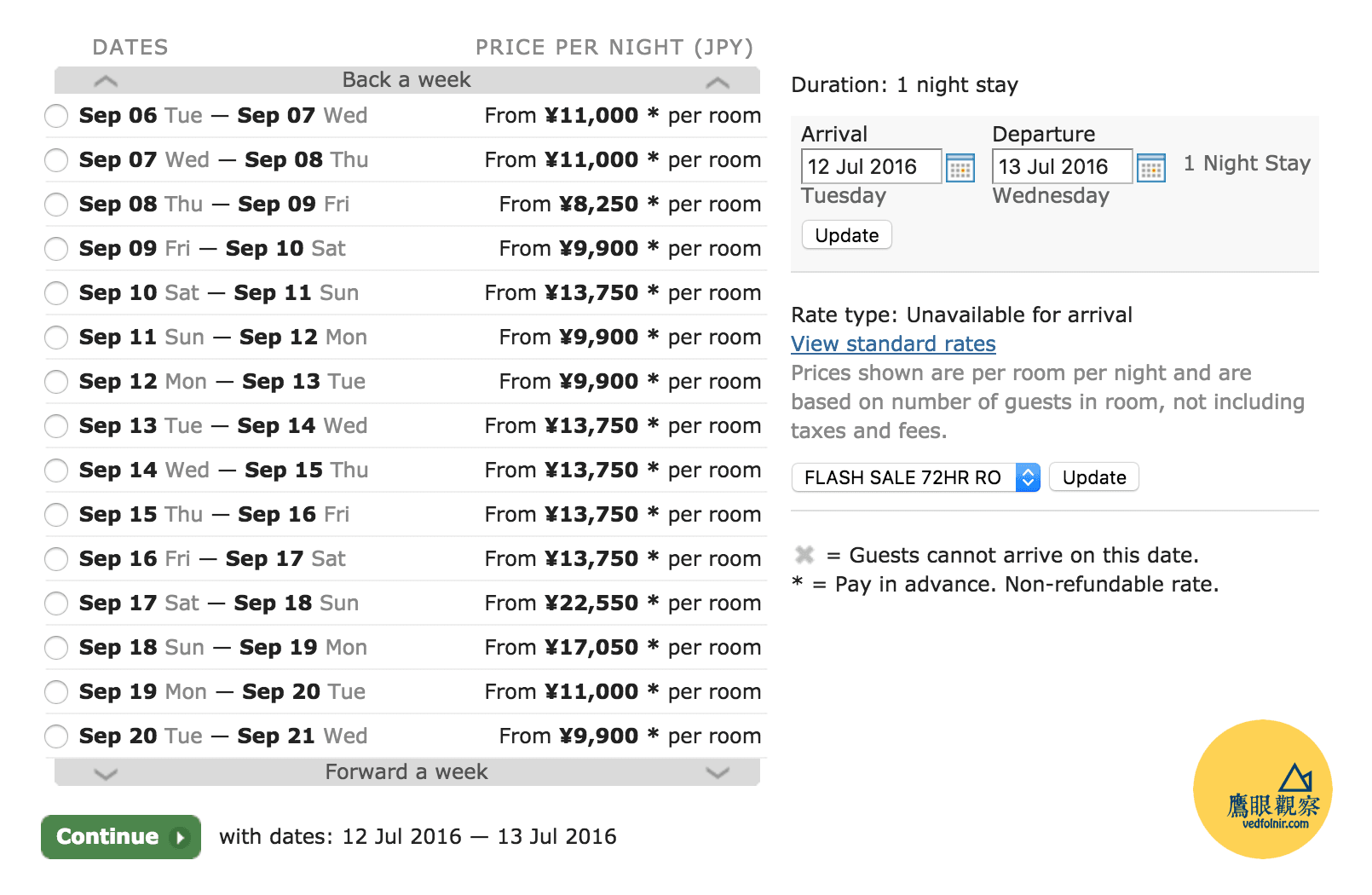Click the right up-chevron on Back a week
Screen dimensions: 1372x895
(x=718, y=82)
